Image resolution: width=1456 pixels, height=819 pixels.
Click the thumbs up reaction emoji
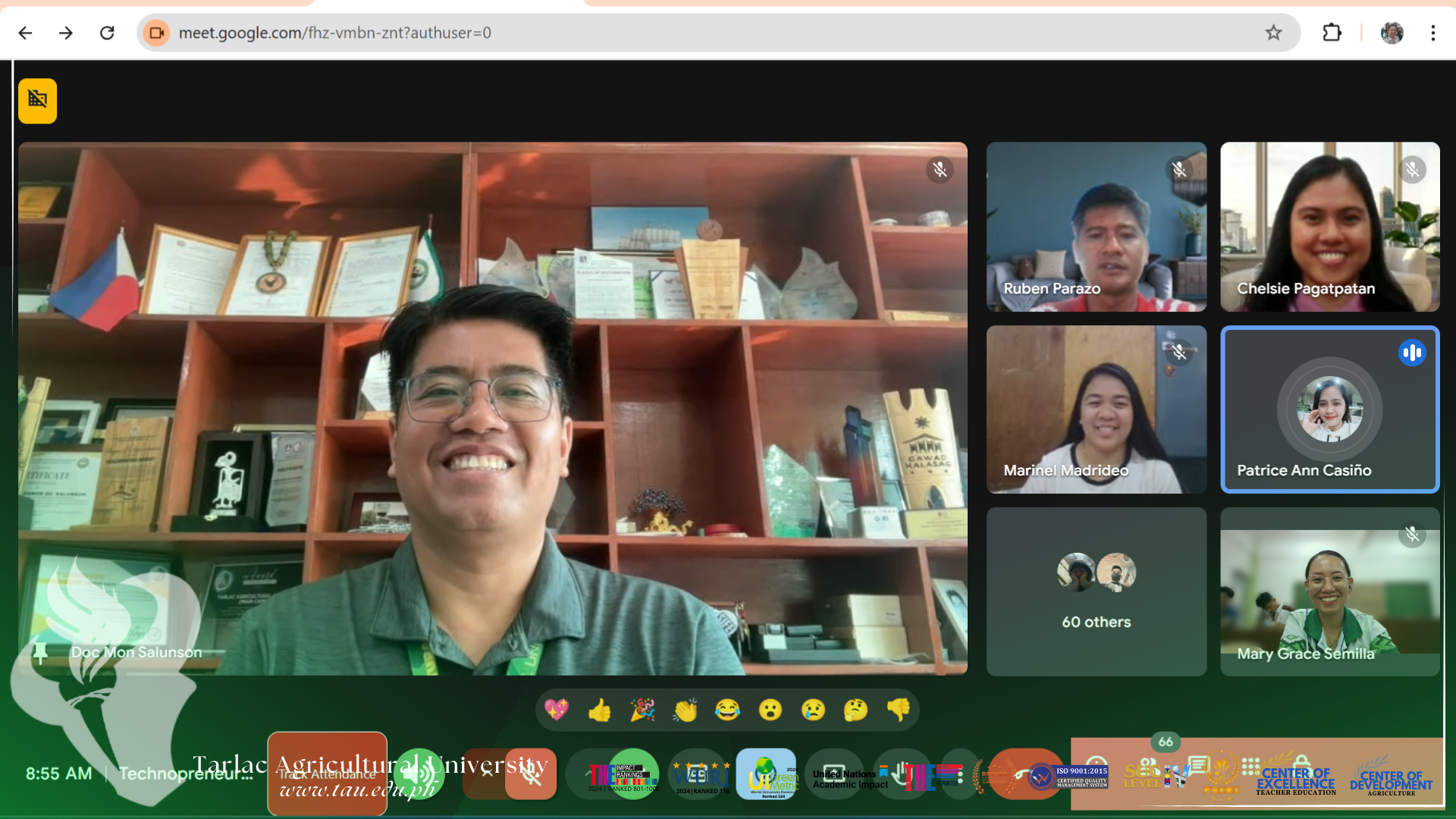pyautogui.click(x=599, y=711)
